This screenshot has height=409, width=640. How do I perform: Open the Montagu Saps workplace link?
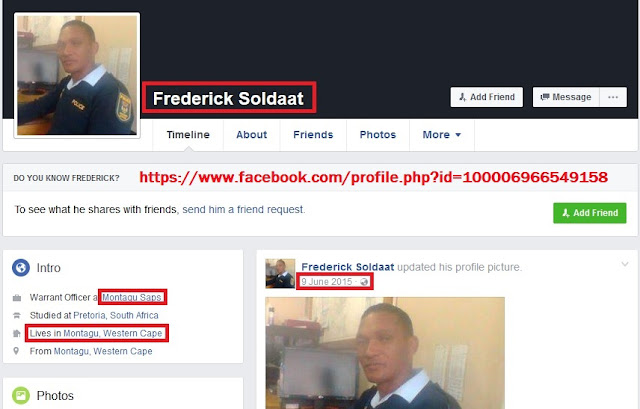pos(131,297)
